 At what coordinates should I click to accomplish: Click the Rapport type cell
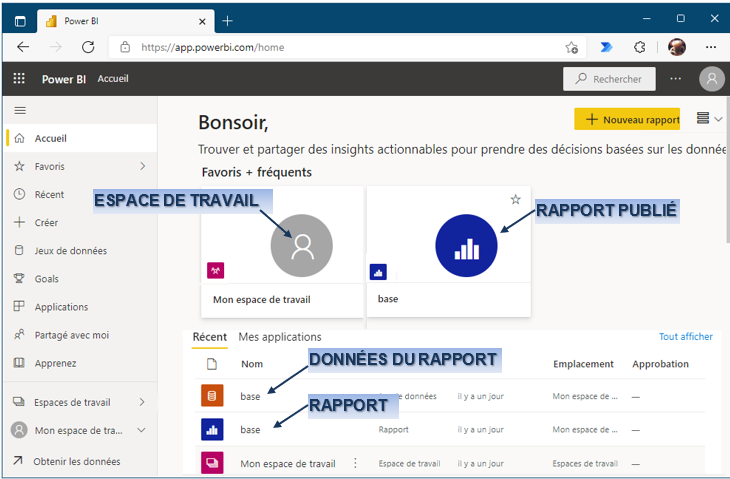(x=393, y=430)
